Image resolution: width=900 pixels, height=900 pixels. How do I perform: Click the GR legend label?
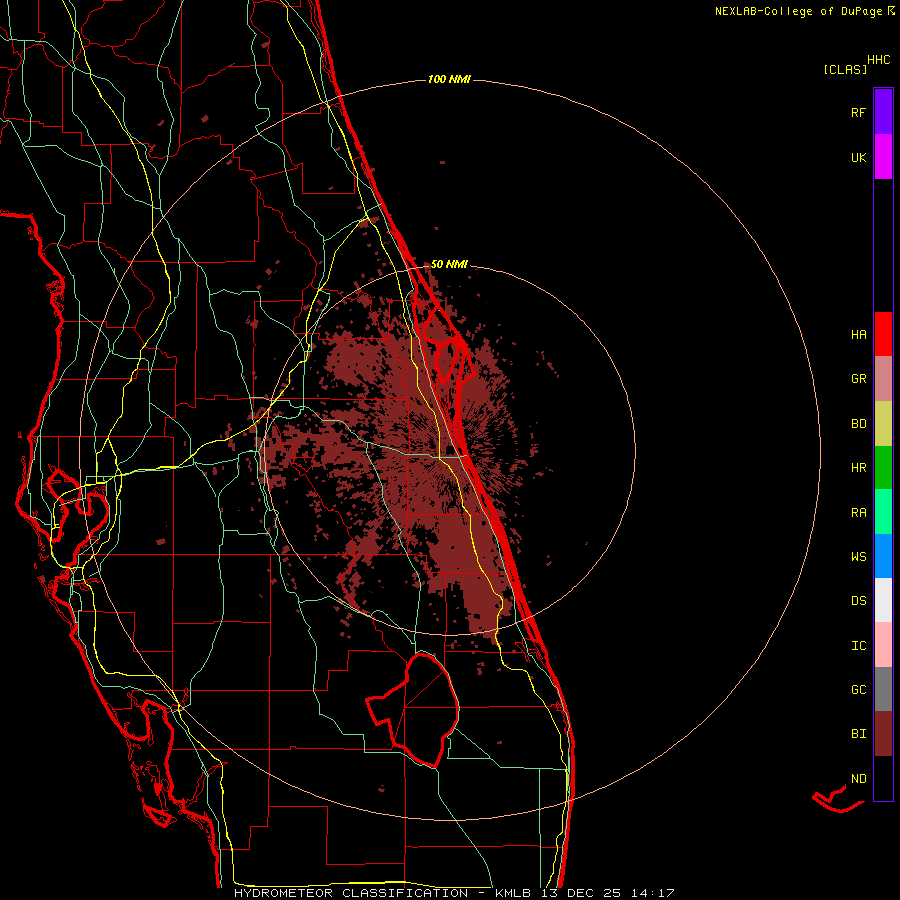point(858,379)
